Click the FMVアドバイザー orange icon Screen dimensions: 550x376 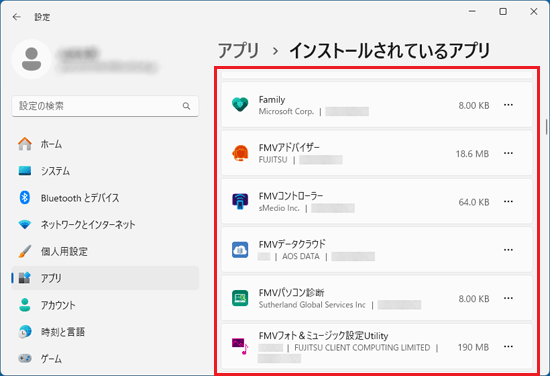pyautogui.click(x=240, y=153)
